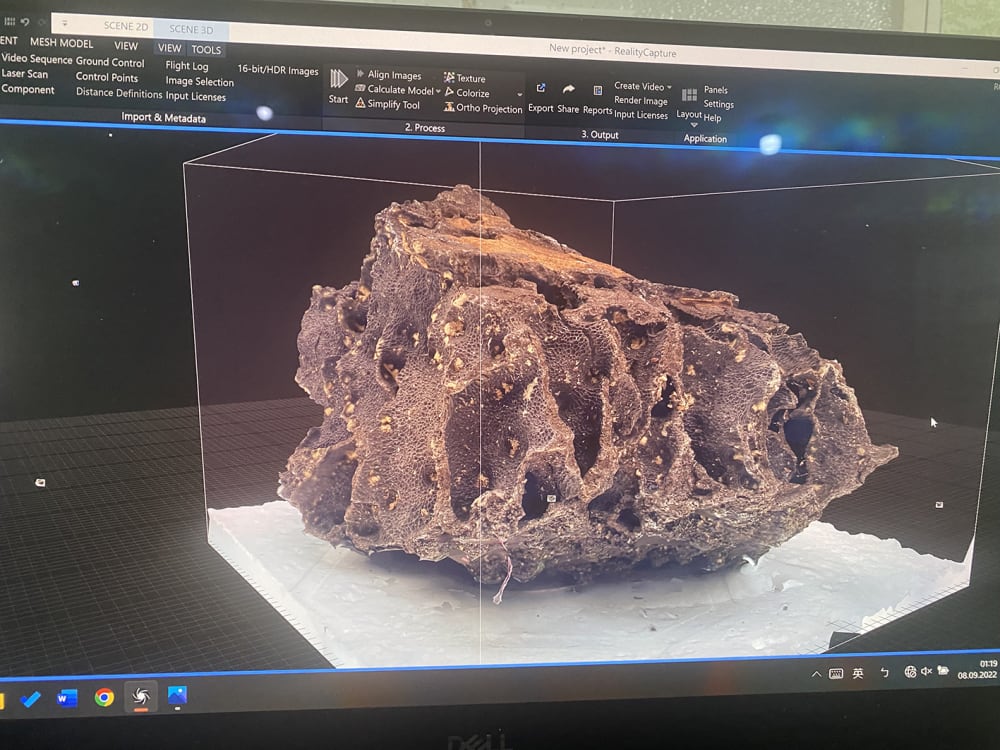The height and width of the screenshot is (750, 1000).
Task: Open the MESH MODEL ribbon tab
Action: tap(61, 43)
